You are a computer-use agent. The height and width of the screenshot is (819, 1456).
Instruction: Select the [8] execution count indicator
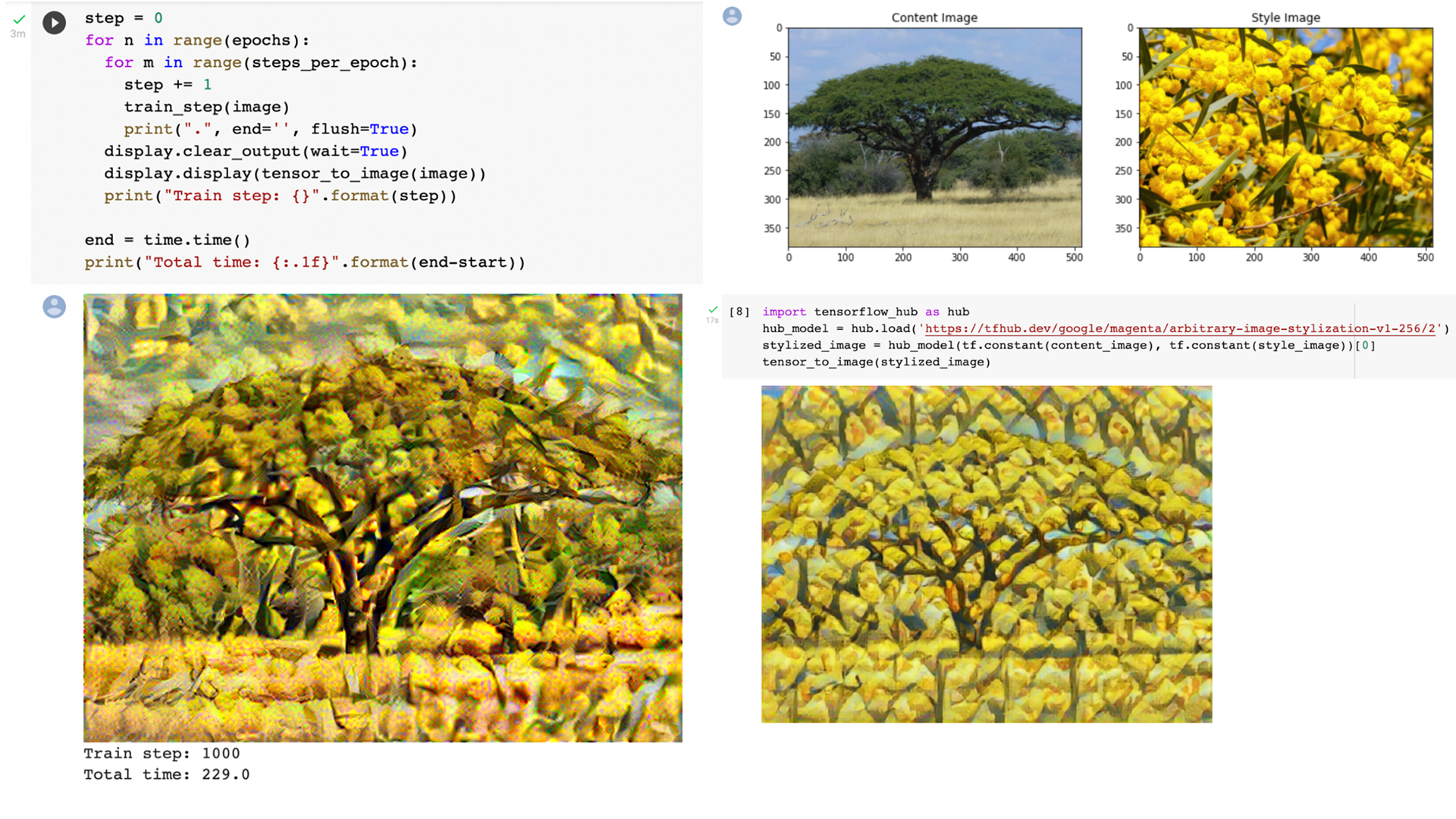pos(739,312)
